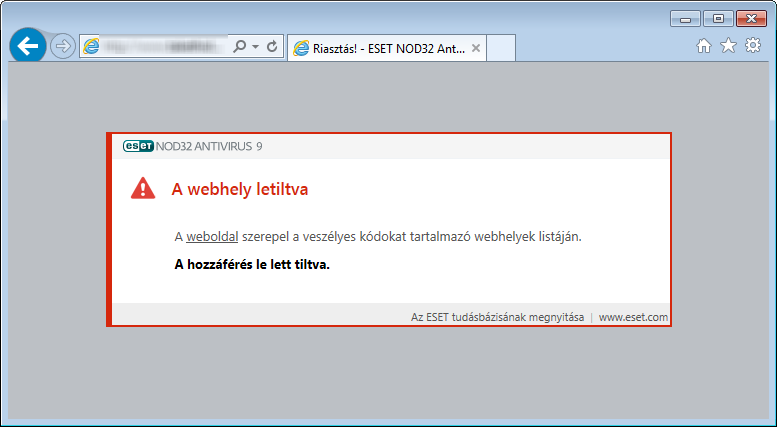Open the Tools gear menu
Screen dimensions: 777x427
(x=753, y=46)
